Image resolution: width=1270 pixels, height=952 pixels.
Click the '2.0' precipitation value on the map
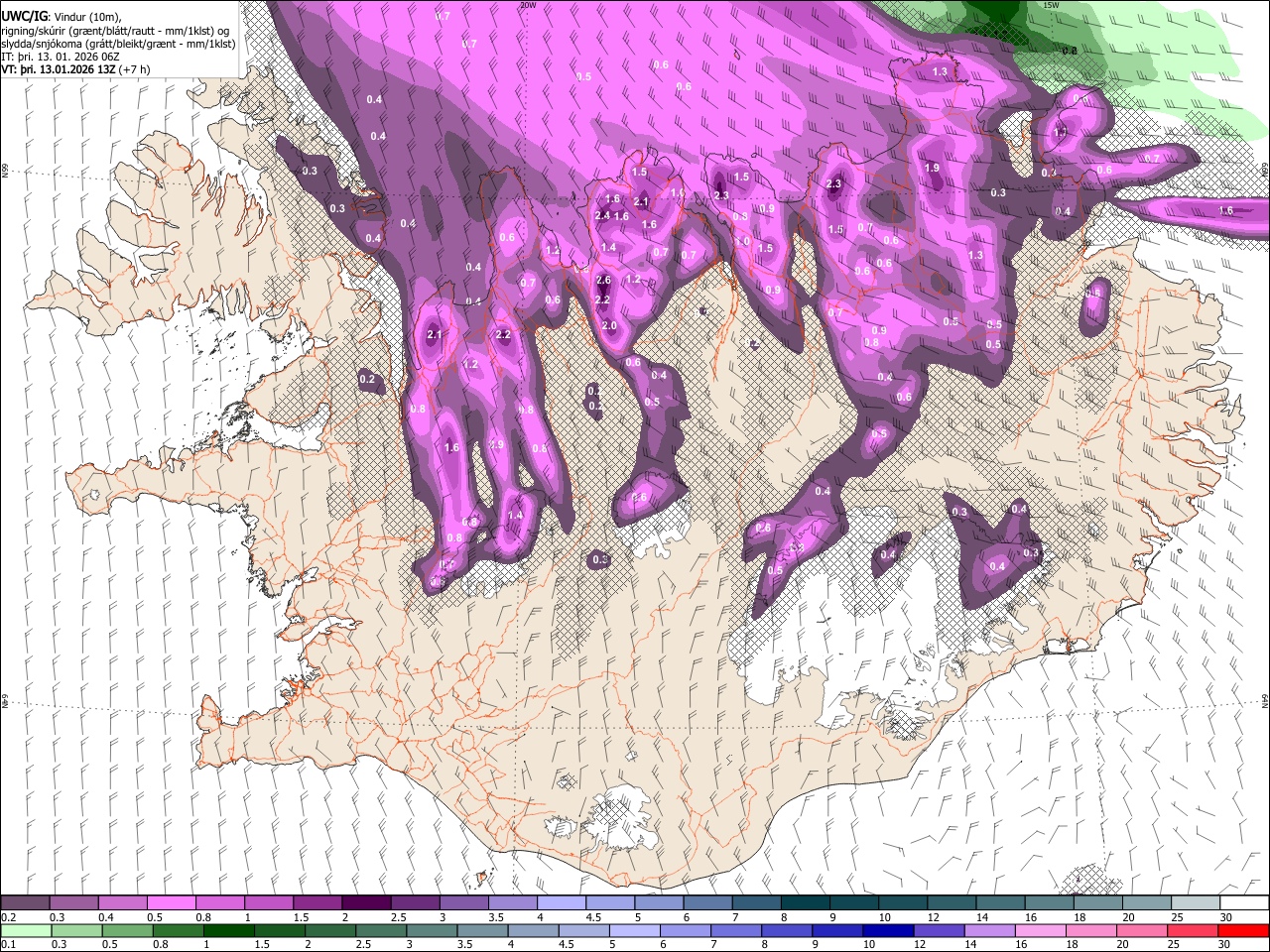click(x=609, y=326)
